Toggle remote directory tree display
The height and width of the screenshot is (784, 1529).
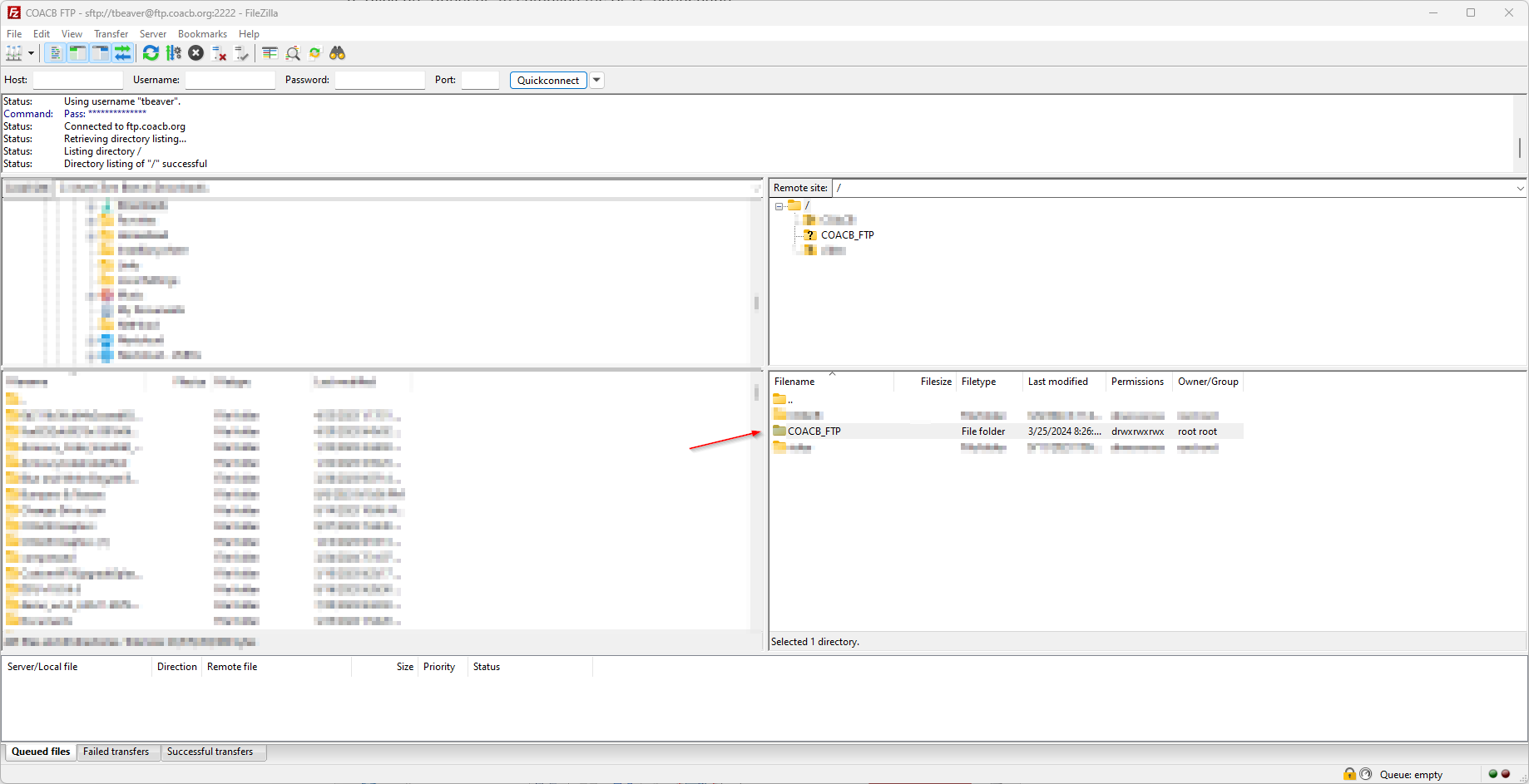point(100,53)
